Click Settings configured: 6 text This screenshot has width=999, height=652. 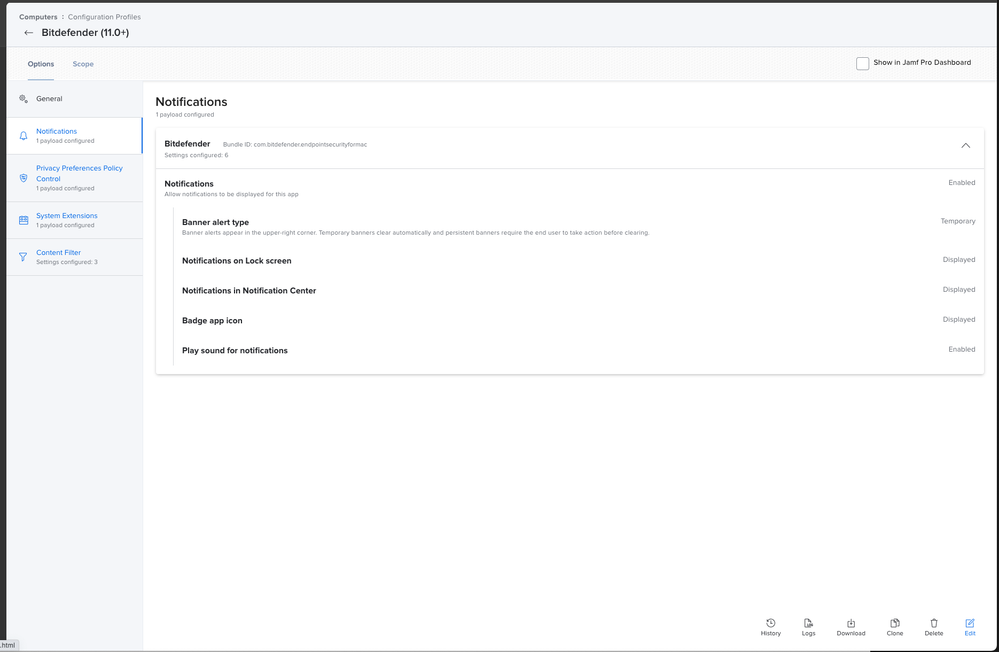tap(196, 156)
